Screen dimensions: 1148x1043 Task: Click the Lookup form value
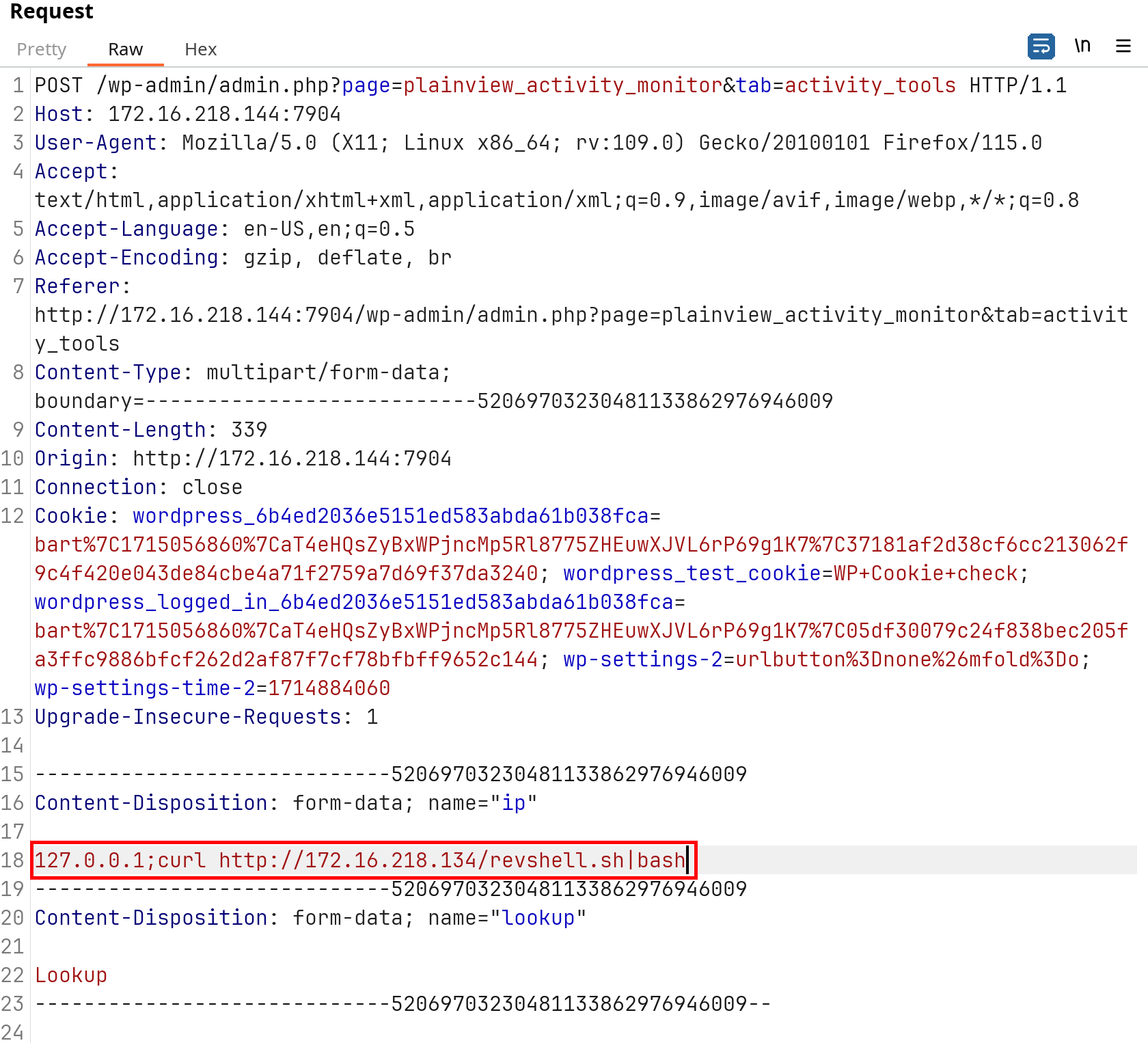(71, 975)
